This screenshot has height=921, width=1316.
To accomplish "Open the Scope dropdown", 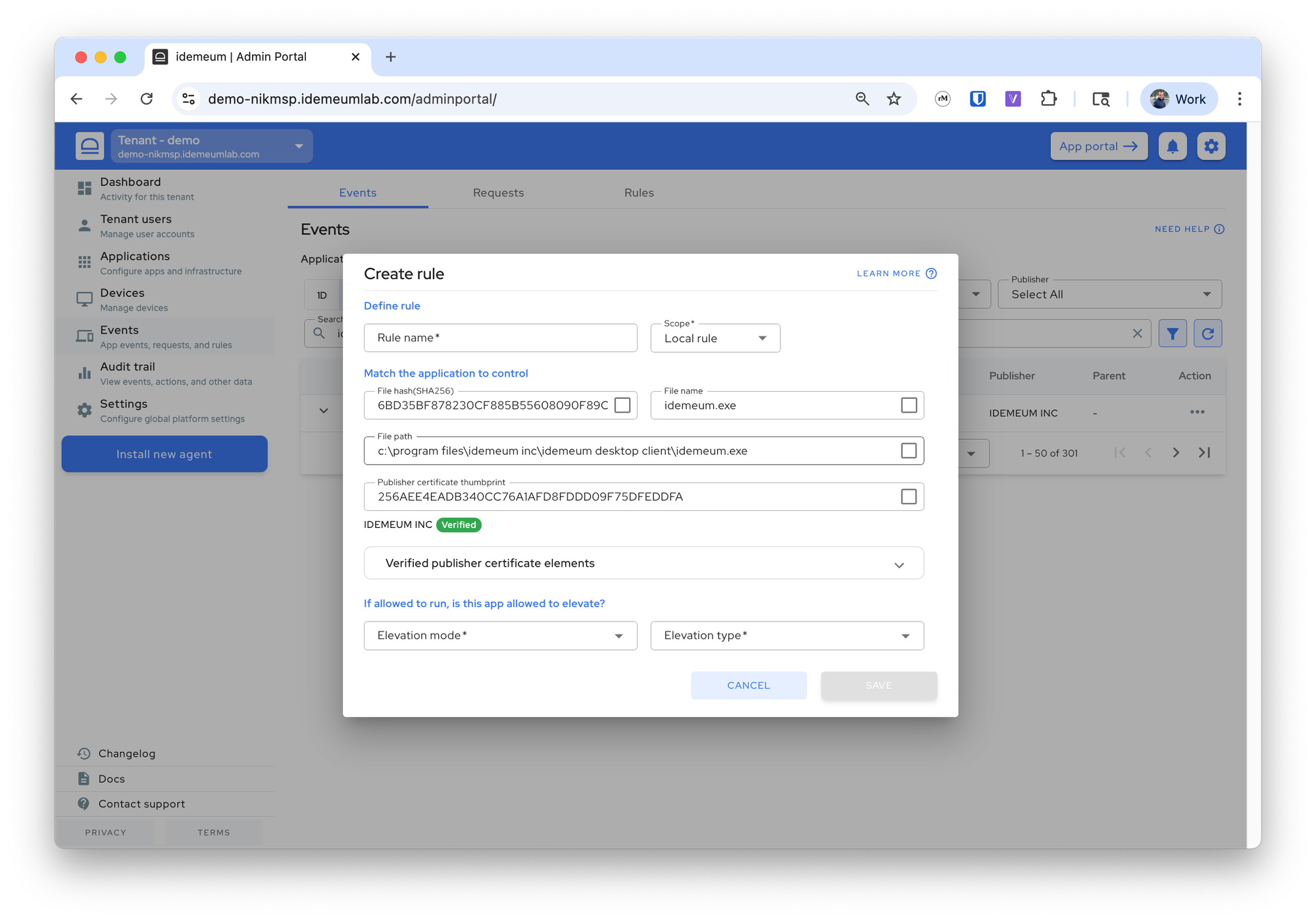I will click(x=715, y=338).
